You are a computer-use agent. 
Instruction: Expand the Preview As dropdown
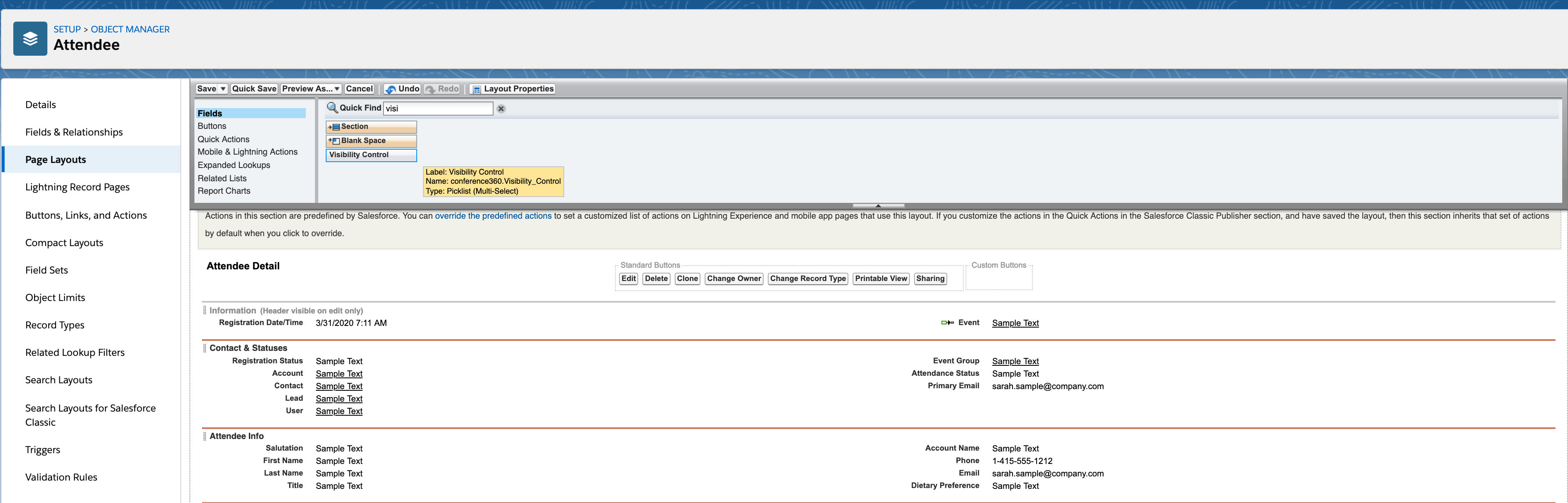point(337,89)
